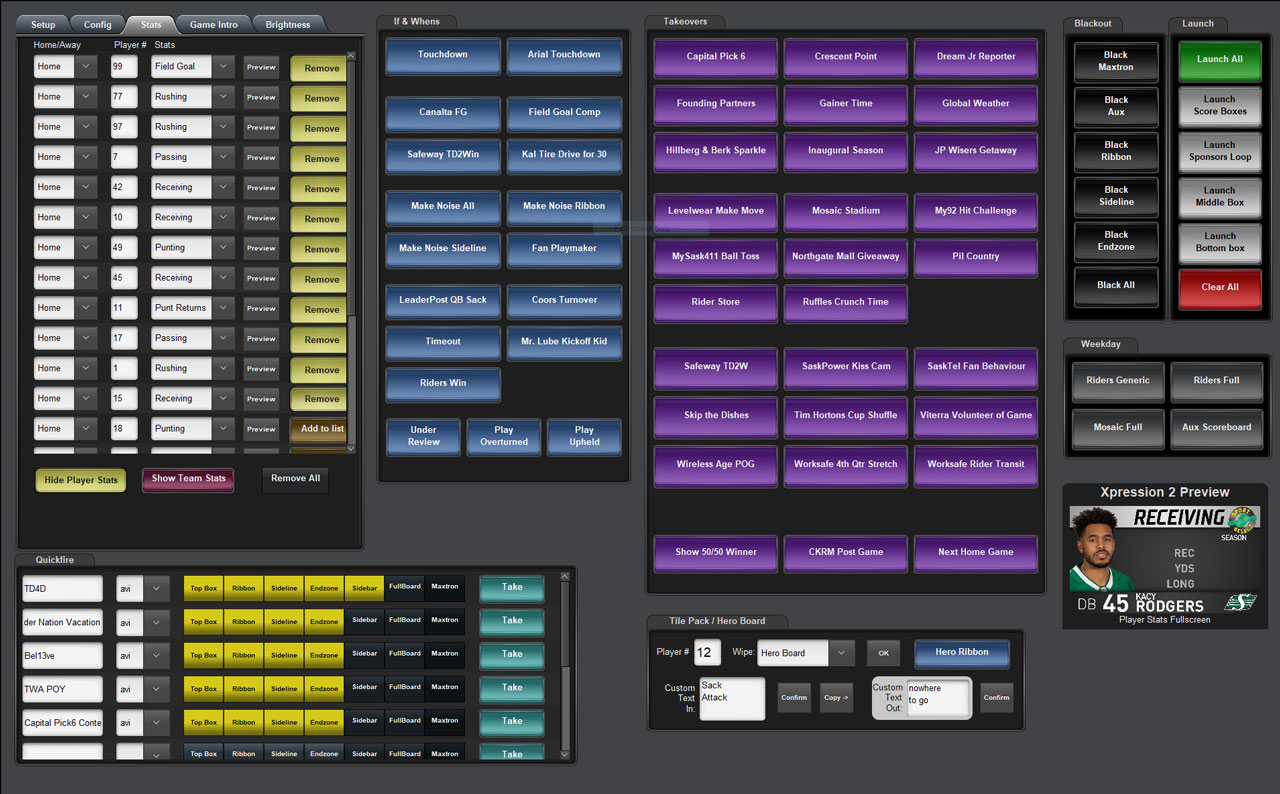Viewport: 1280px width, 794px height.
Task: Click the SaskPower Kiss Cam takeover
Action: pos(846,367)
